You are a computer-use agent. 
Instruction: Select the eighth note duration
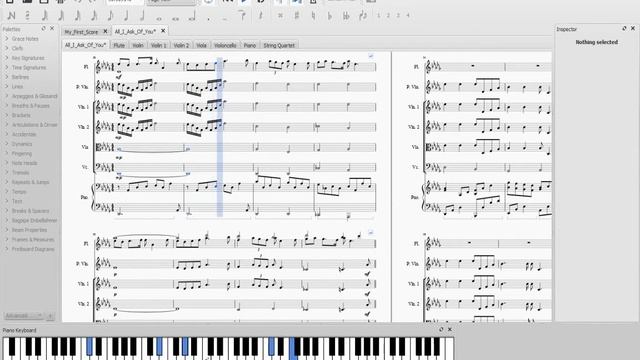point(110,16)
